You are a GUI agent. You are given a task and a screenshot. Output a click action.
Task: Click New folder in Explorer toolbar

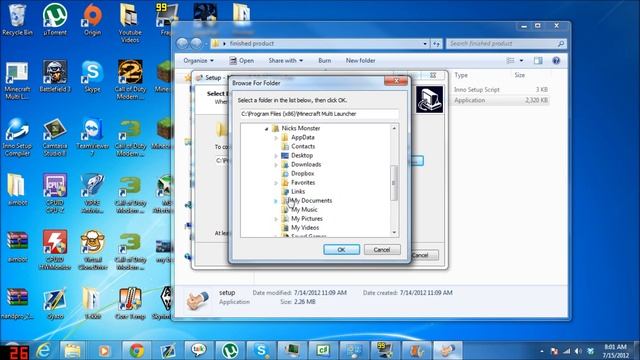click(360, 60)
